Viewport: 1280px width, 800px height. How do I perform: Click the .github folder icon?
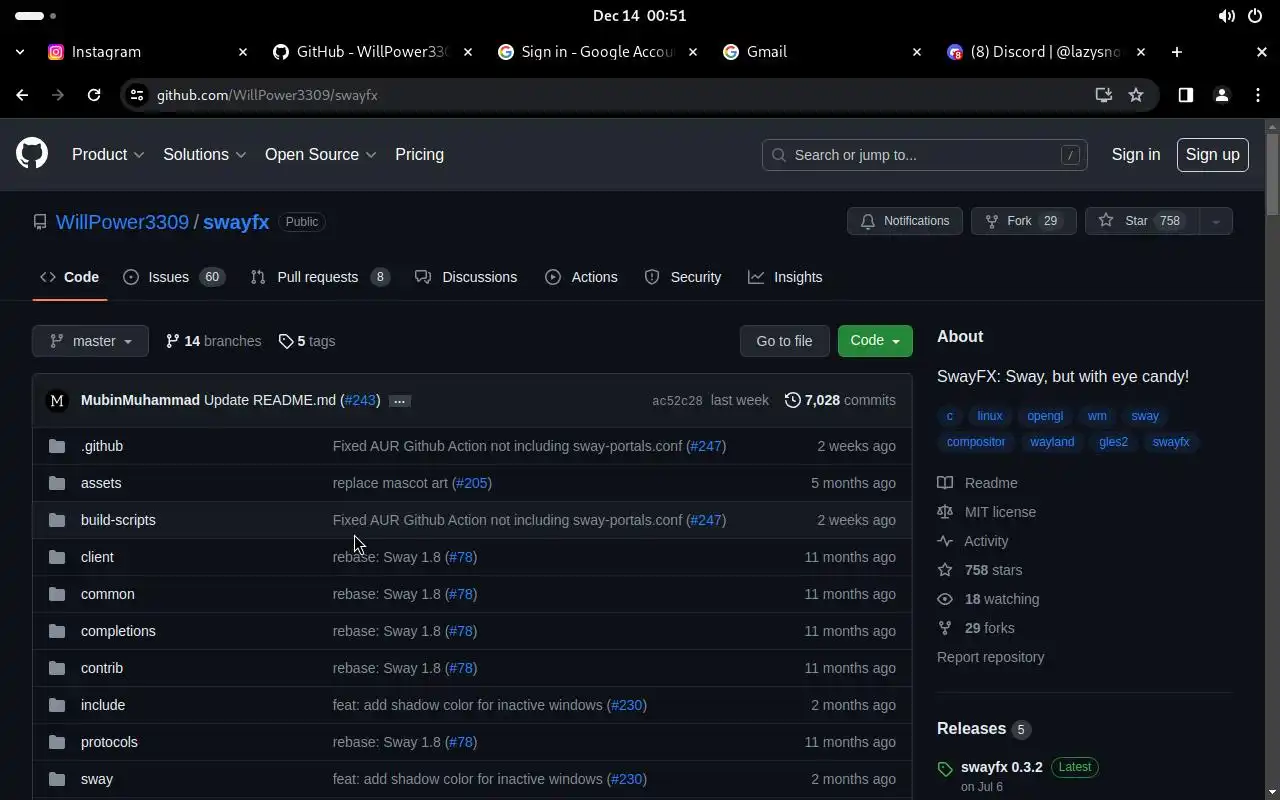pyautogui.click(x=57, y=446)
